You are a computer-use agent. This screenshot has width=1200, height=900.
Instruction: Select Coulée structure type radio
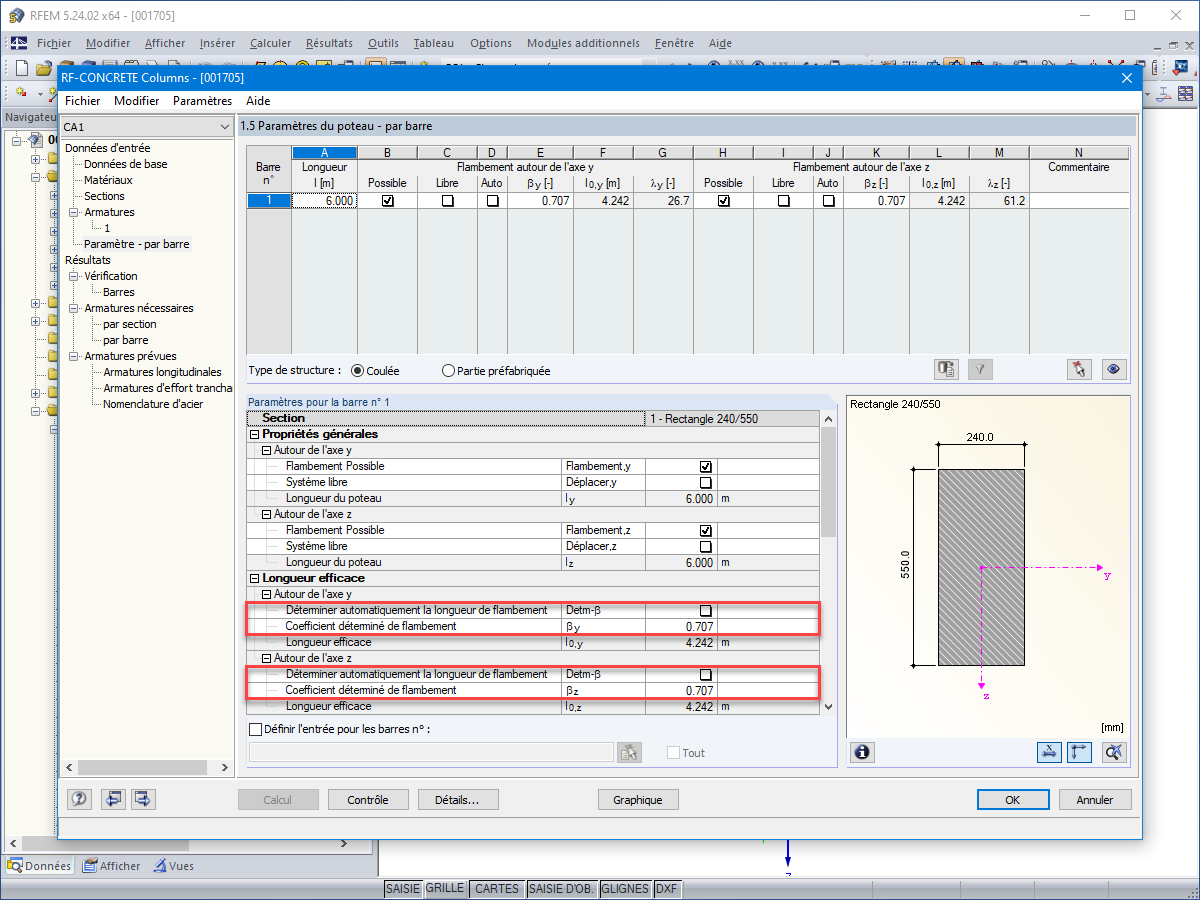click(x=358, y=370)
